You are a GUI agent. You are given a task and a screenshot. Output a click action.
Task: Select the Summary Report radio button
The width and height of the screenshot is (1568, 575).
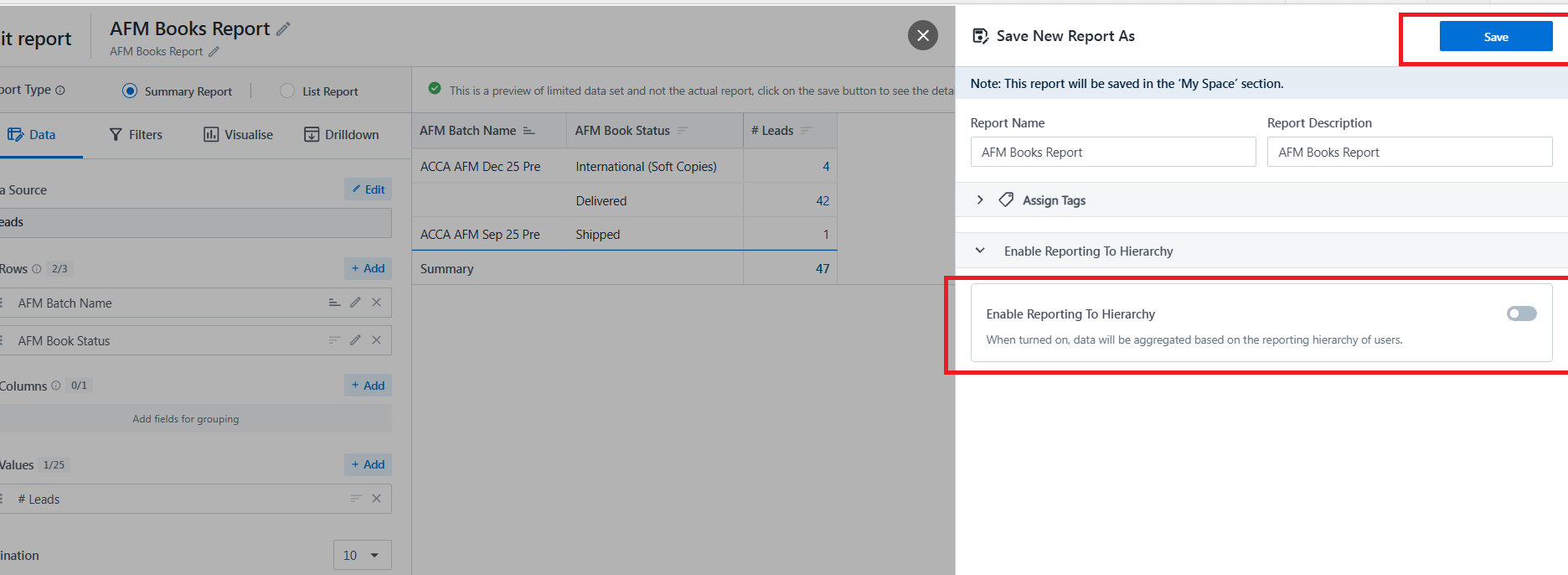[x=130, y=91]
